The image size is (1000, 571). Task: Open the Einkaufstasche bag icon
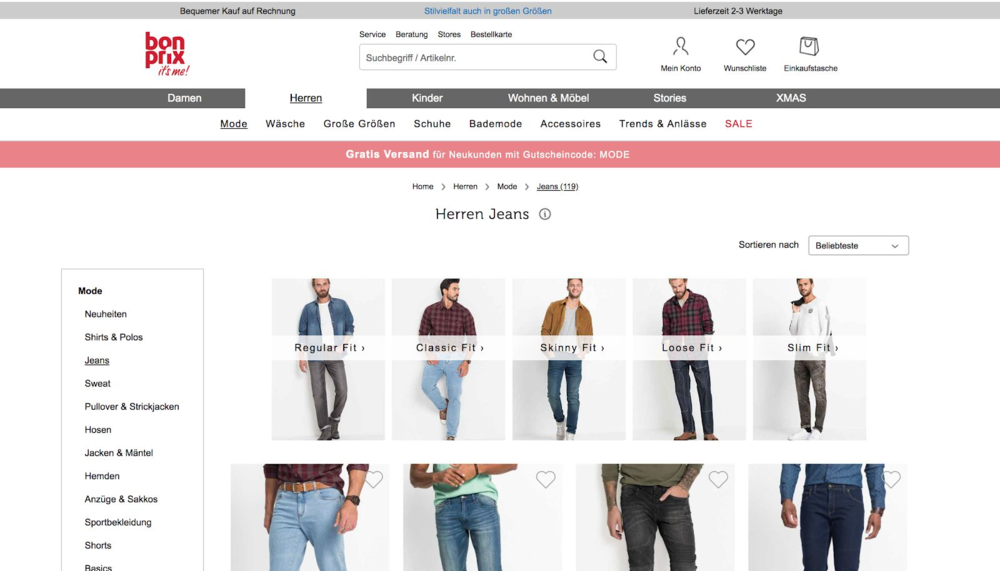click(809, 46)
